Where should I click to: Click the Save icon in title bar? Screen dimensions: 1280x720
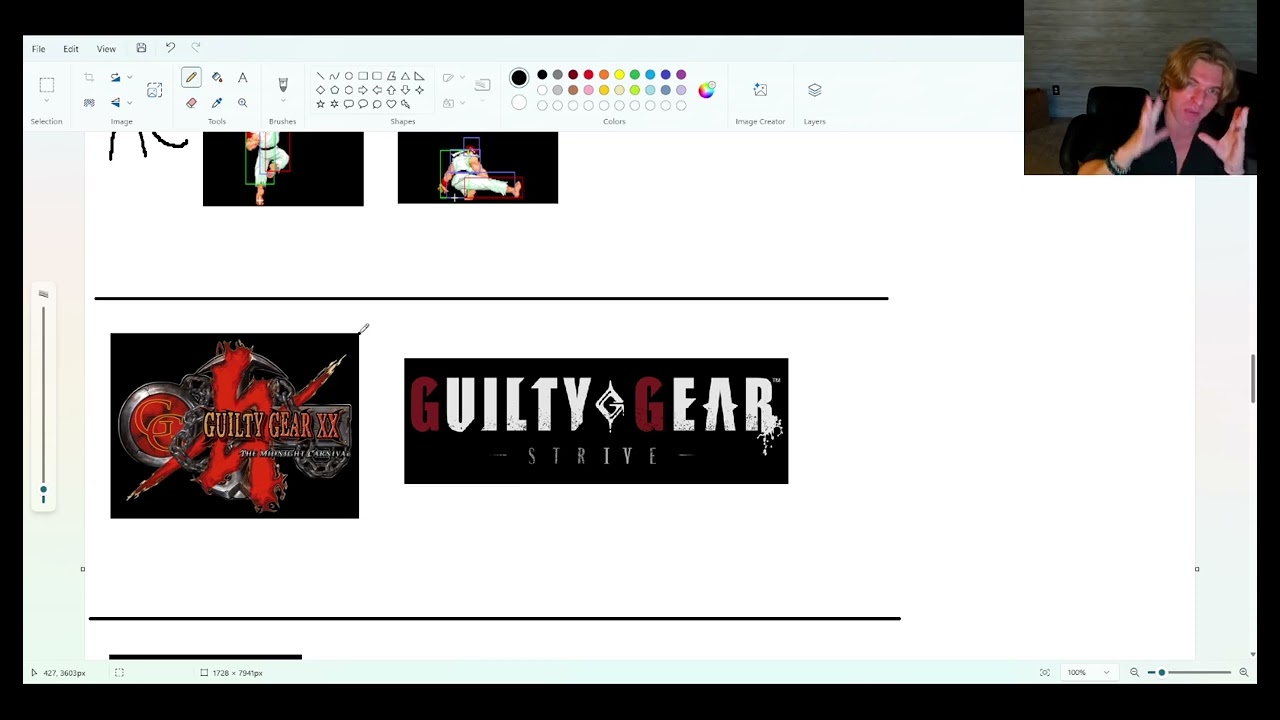[141, 48]
